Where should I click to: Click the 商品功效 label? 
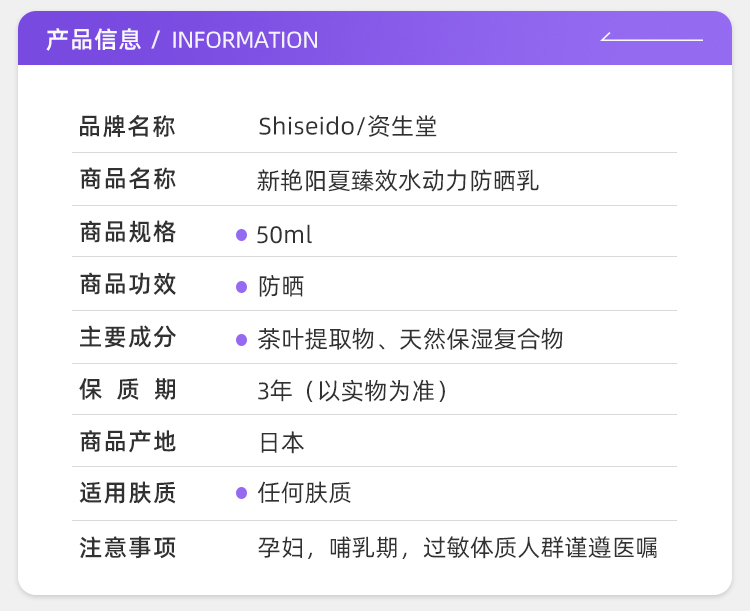pyautogui.click(x=128, y=285)
